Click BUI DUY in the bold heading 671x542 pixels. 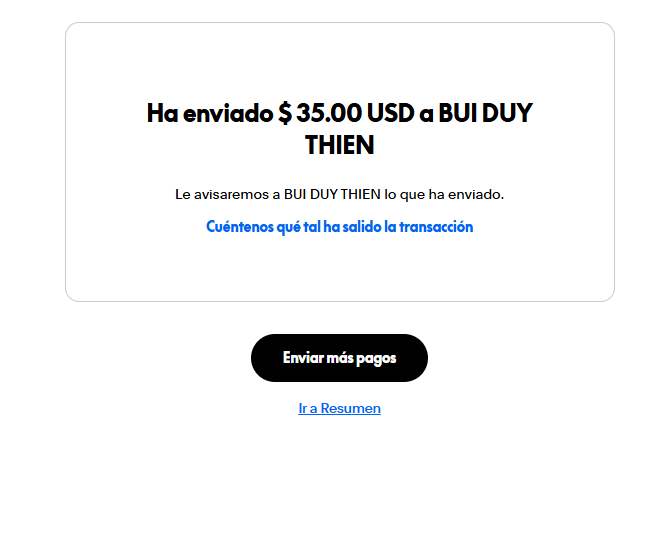[x=485, y=113]
